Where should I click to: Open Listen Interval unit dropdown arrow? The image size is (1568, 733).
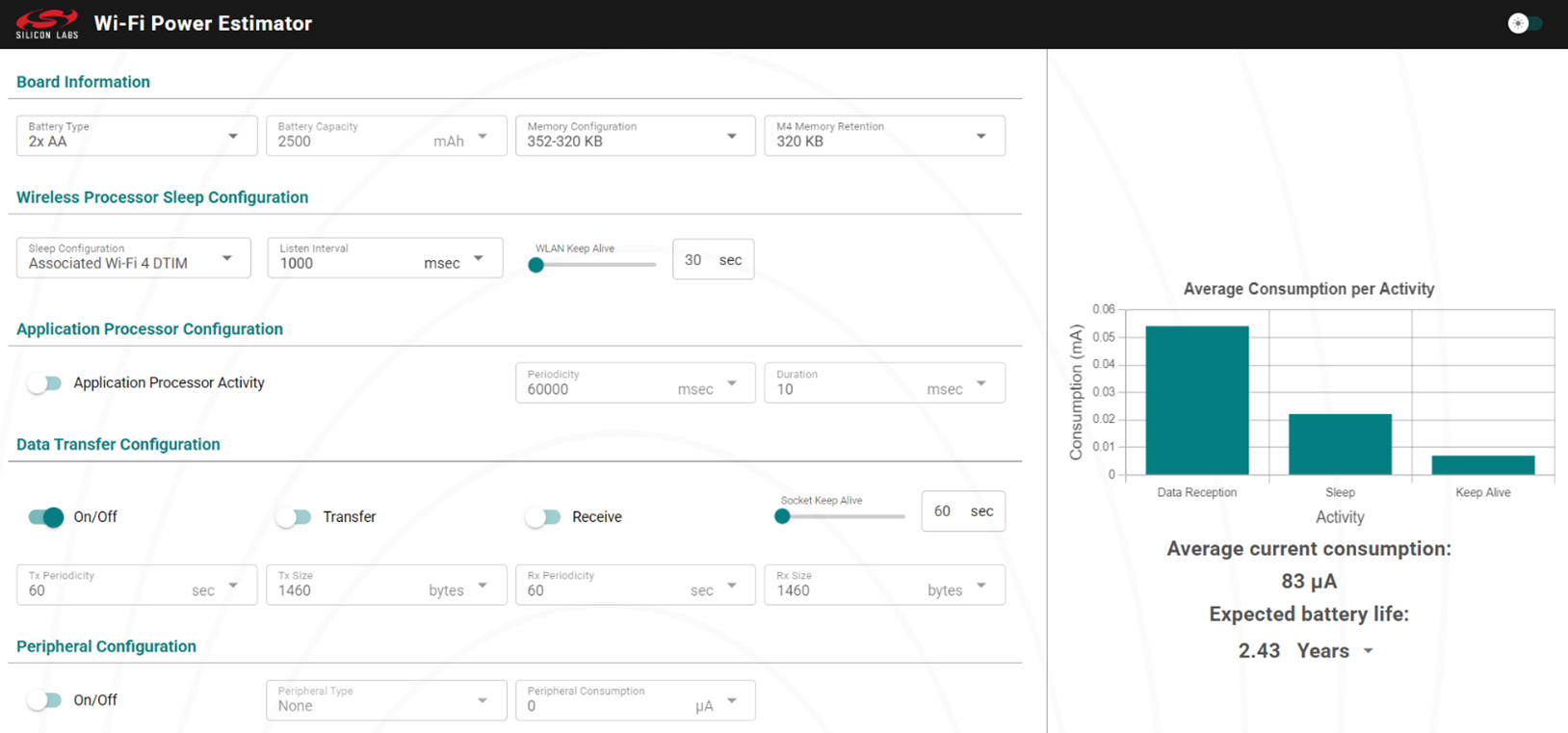coord(479,259)
